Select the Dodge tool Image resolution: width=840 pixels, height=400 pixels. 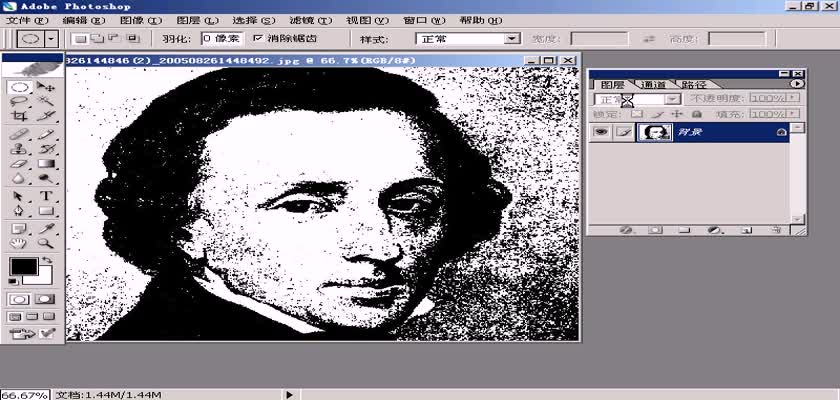47,178
